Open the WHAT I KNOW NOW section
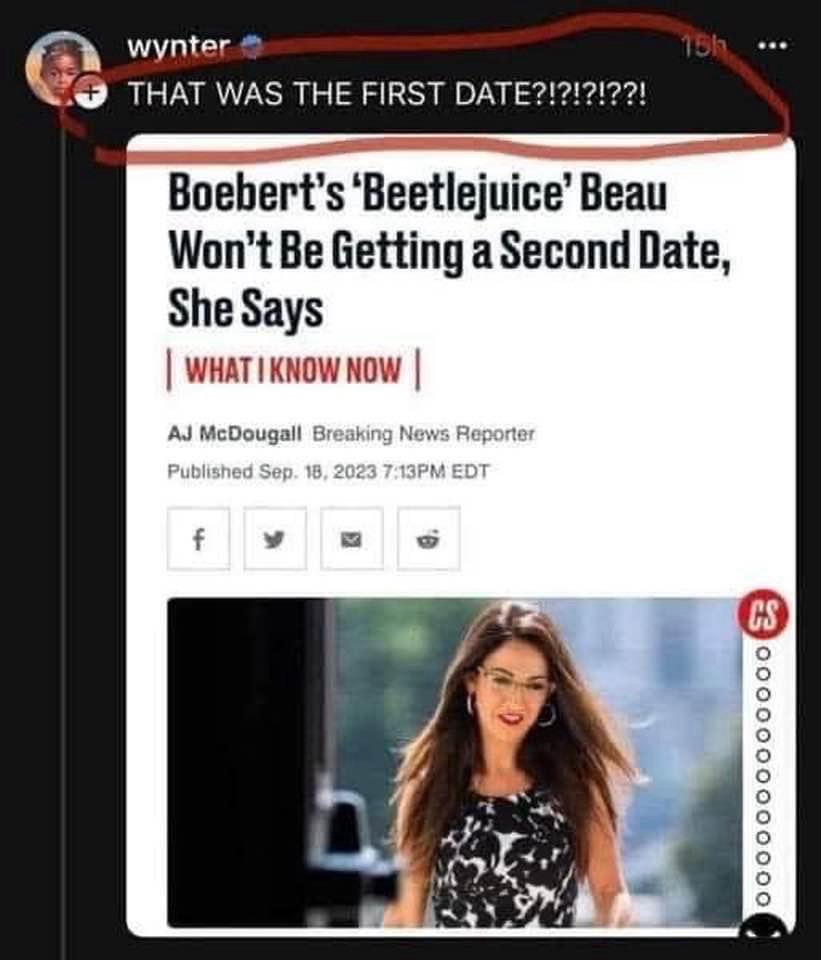 (x=294, y=370)
